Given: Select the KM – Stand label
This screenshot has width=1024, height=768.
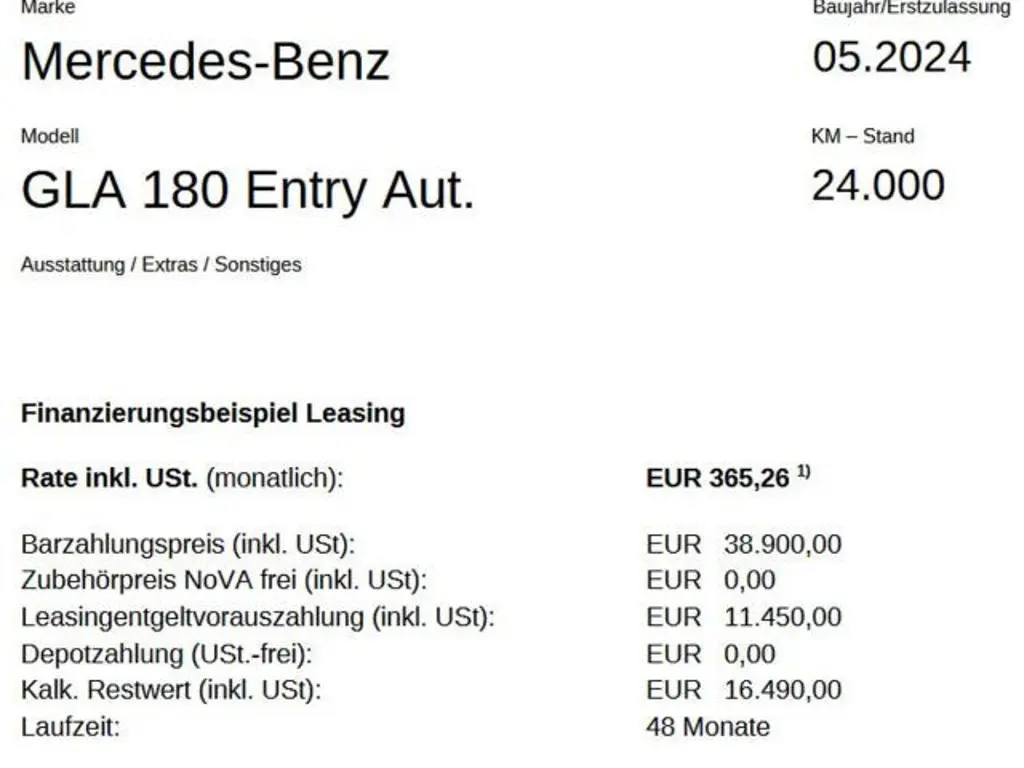Looking at the screenshot, I should (862, 136).
